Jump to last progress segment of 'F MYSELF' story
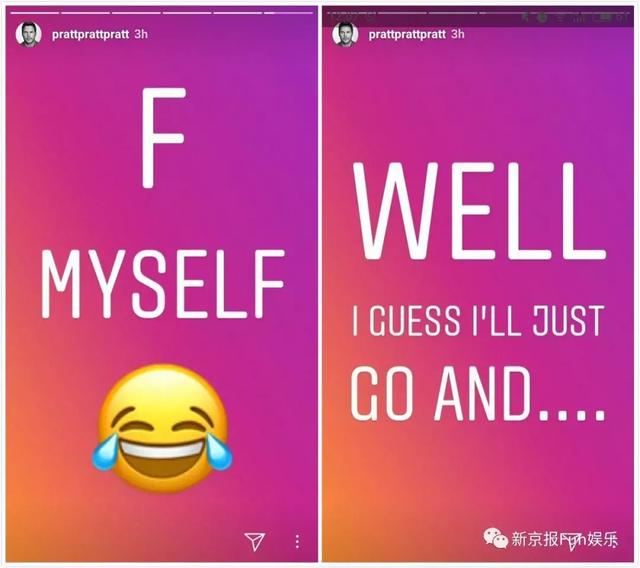 point(288,13)
